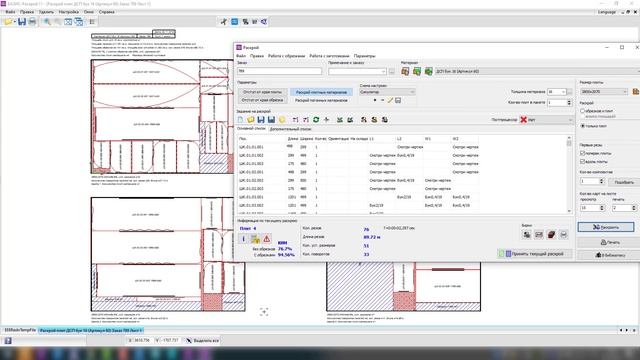The height and width of the screenshot is (360, 640).
Task: First material selection icon beside Материал
Action: point(405,71)
